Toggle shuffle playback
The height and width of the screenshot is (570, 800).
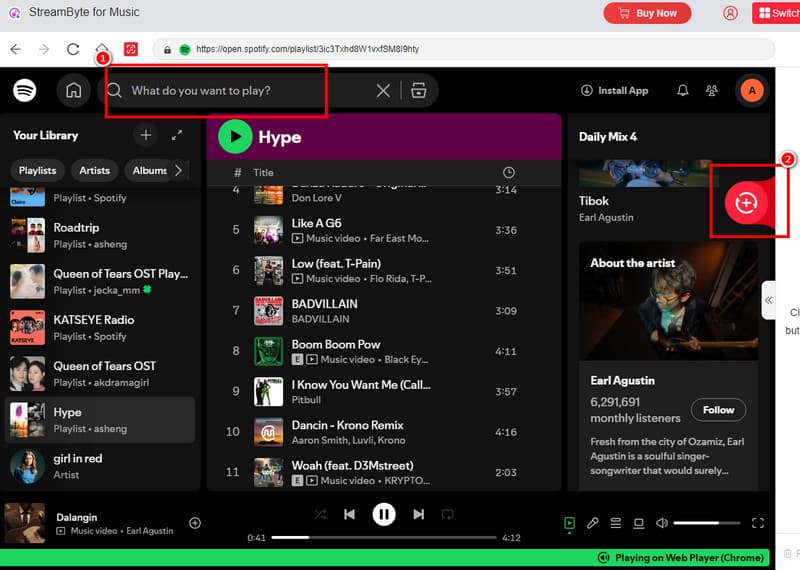click(x=320, y=514)
